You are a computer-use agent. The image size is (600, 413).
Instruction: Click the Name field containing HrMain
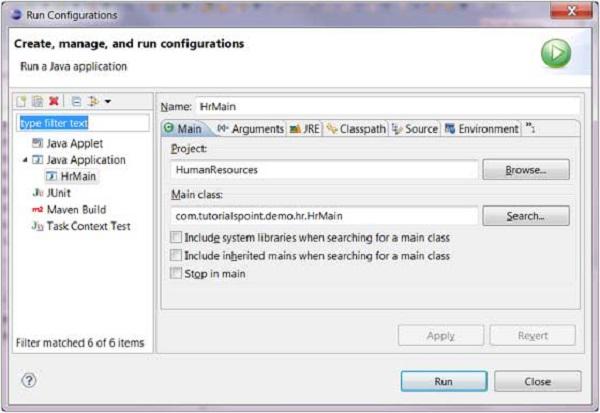[x=388, y=106]
